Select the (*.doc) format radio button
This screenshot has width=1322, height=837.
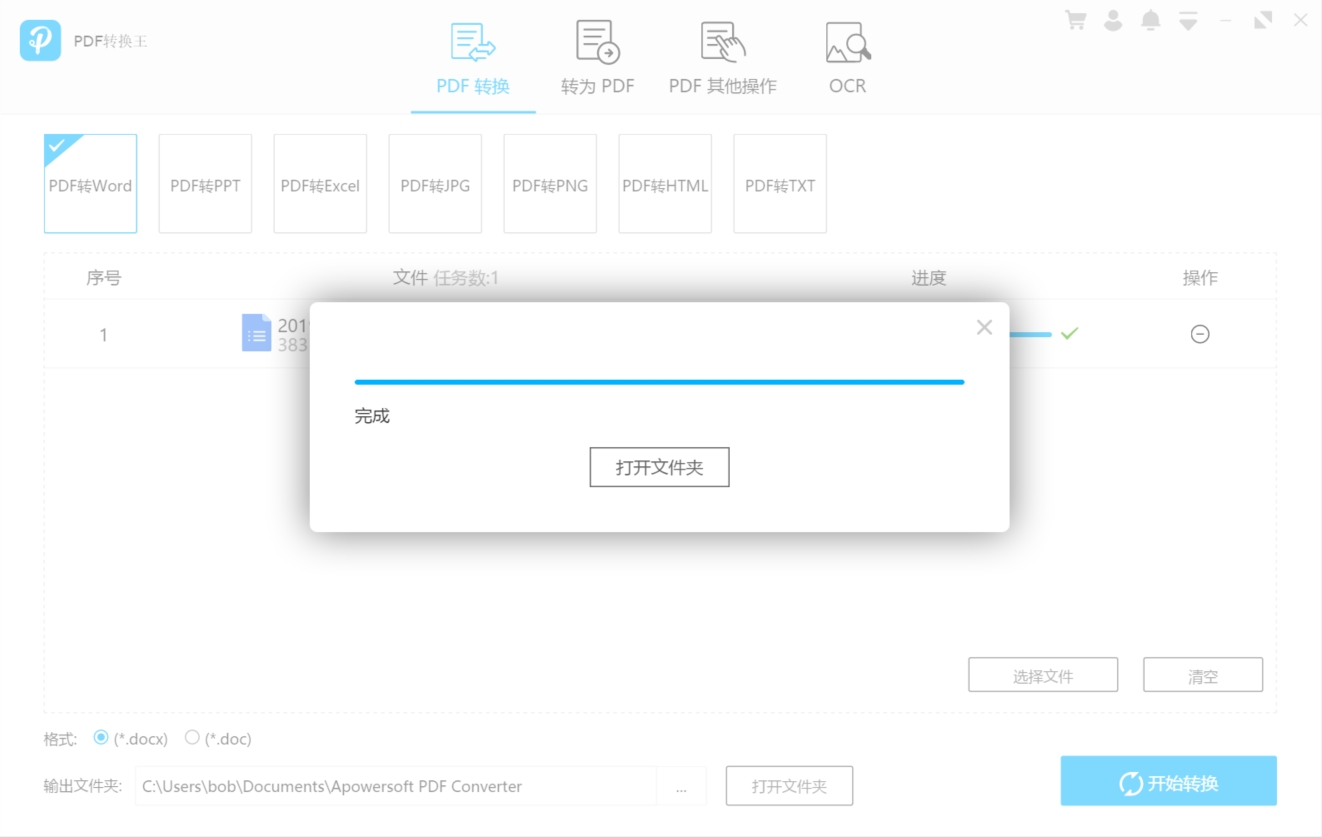pos(192,737)
